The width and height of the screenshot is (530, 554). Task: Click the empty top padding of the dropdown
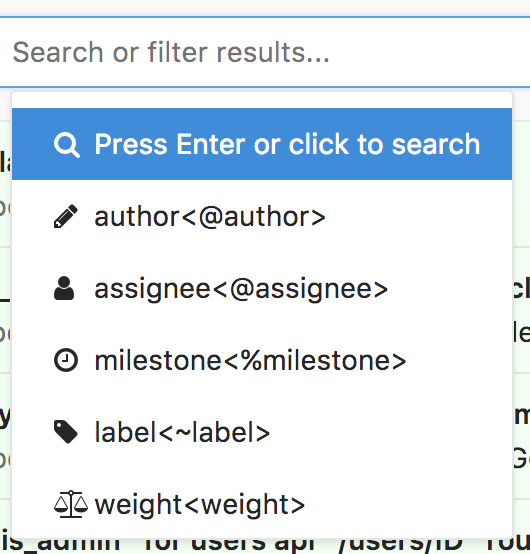262,100
